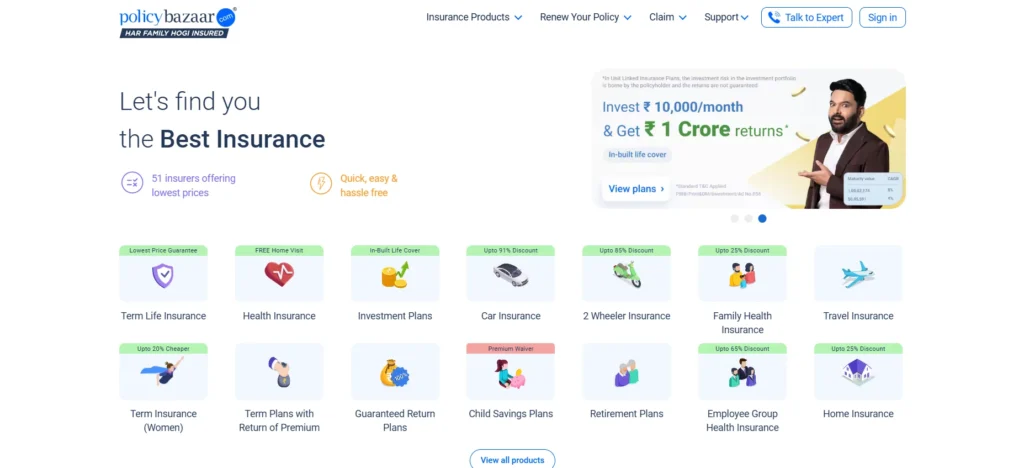
Task: Expand the Renew Your Policy menu
Action: point(585,18)
